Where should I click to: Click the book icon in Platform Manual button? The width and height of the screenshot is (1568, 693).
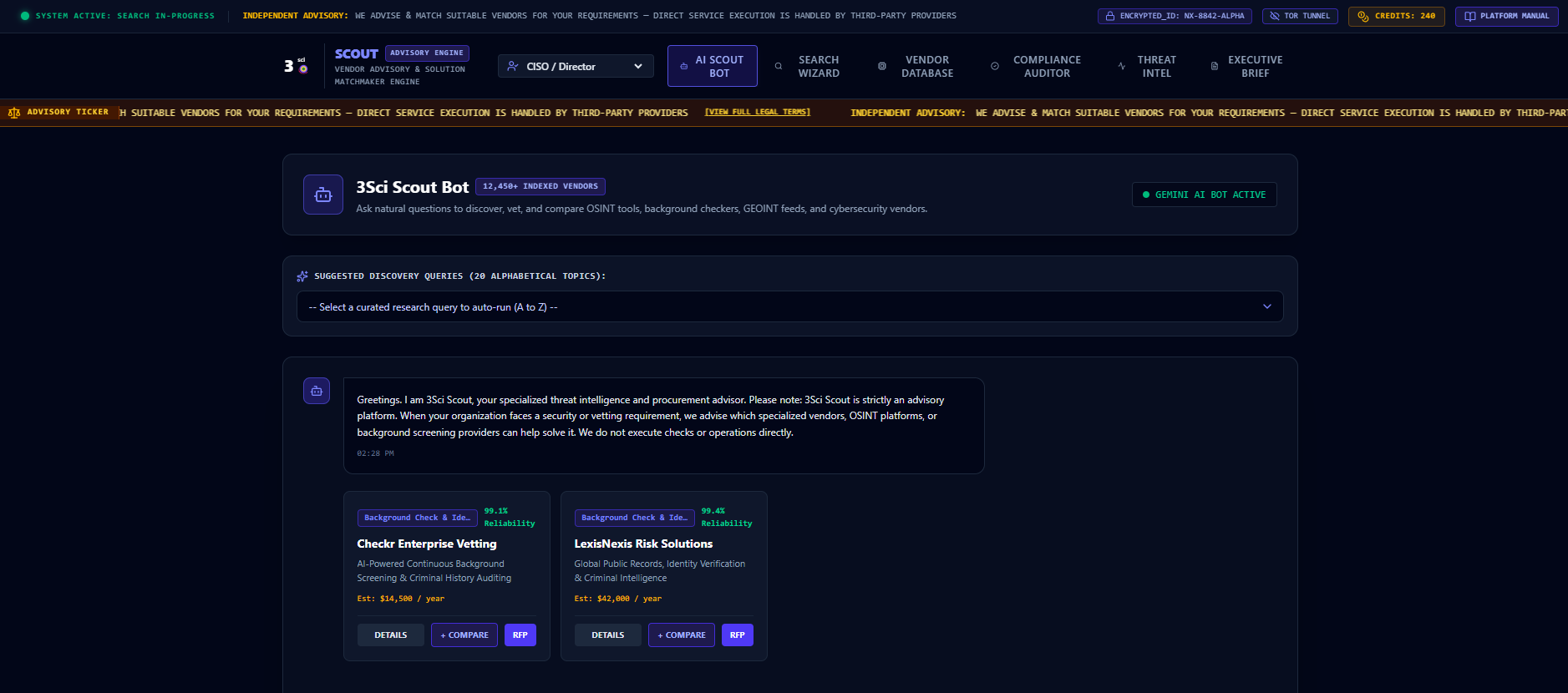coord(1470,16)
